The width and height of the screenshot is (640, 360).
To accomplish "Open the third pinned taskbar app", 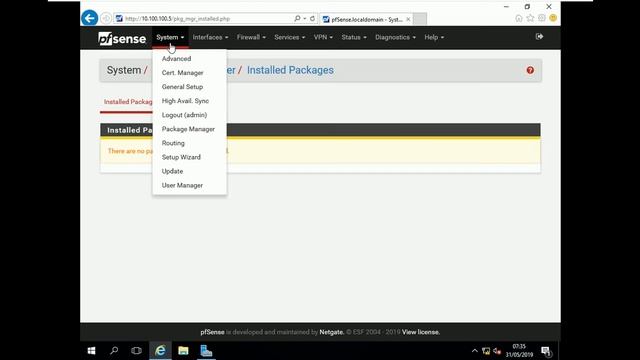I will [x=206, y=351].
